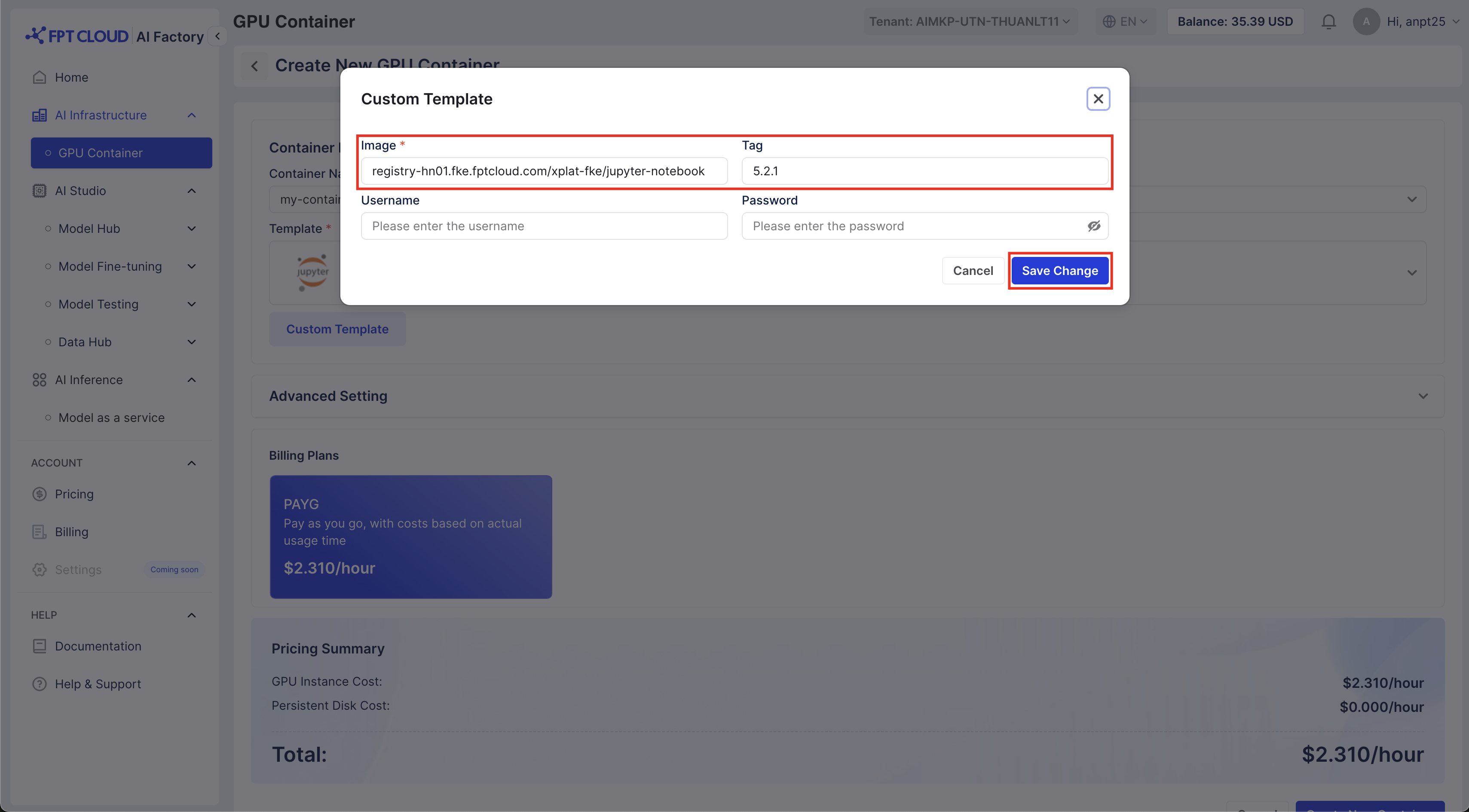Click the Documentation book icon
Screen dimensions: 1469x812
tap(40, 646)
